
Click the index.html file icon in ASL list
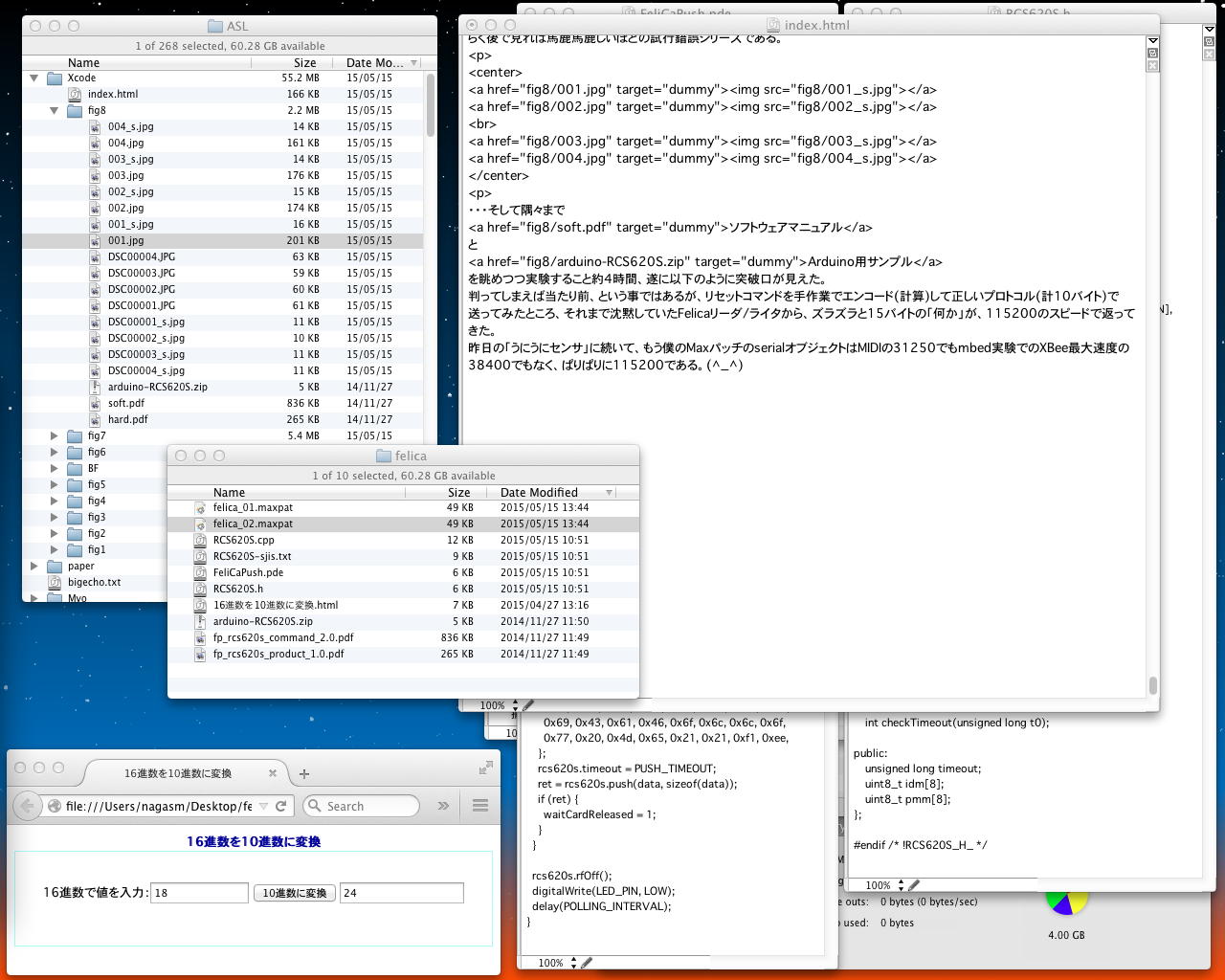75,95
